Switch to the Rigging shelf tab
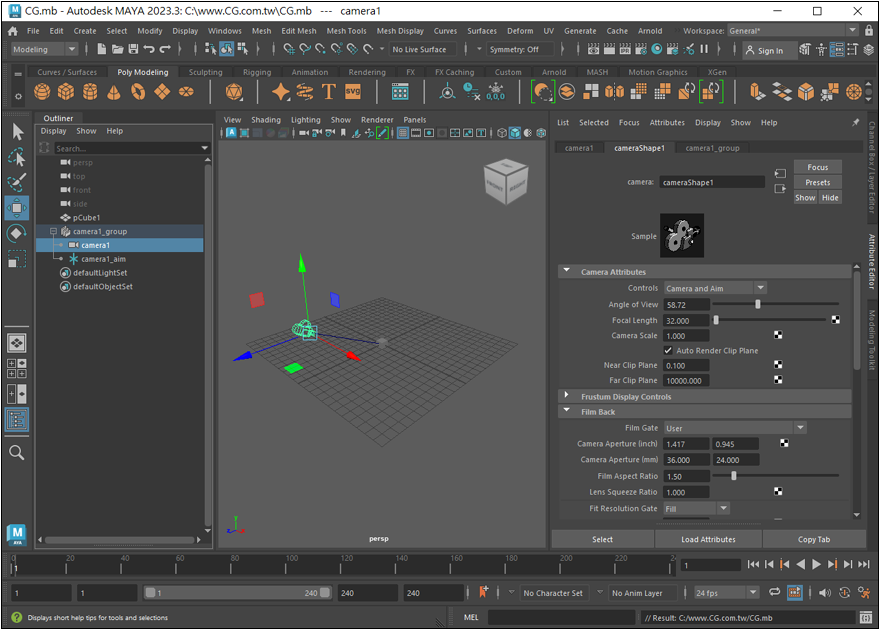The image size is (880, 630). pyautogui.click(x=257, y=72)
